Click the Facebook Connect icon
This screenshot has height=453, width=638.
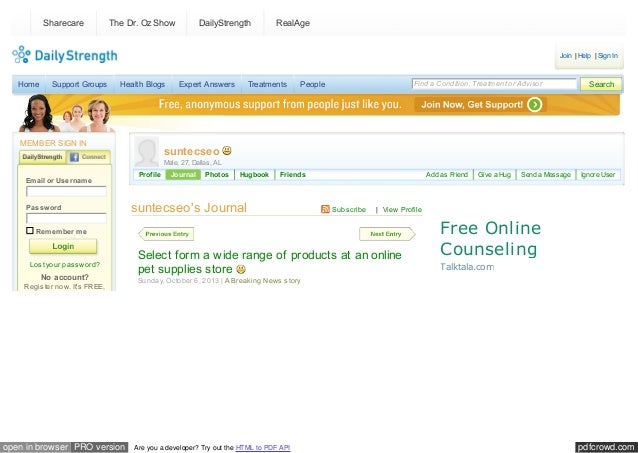click(74, 157)
